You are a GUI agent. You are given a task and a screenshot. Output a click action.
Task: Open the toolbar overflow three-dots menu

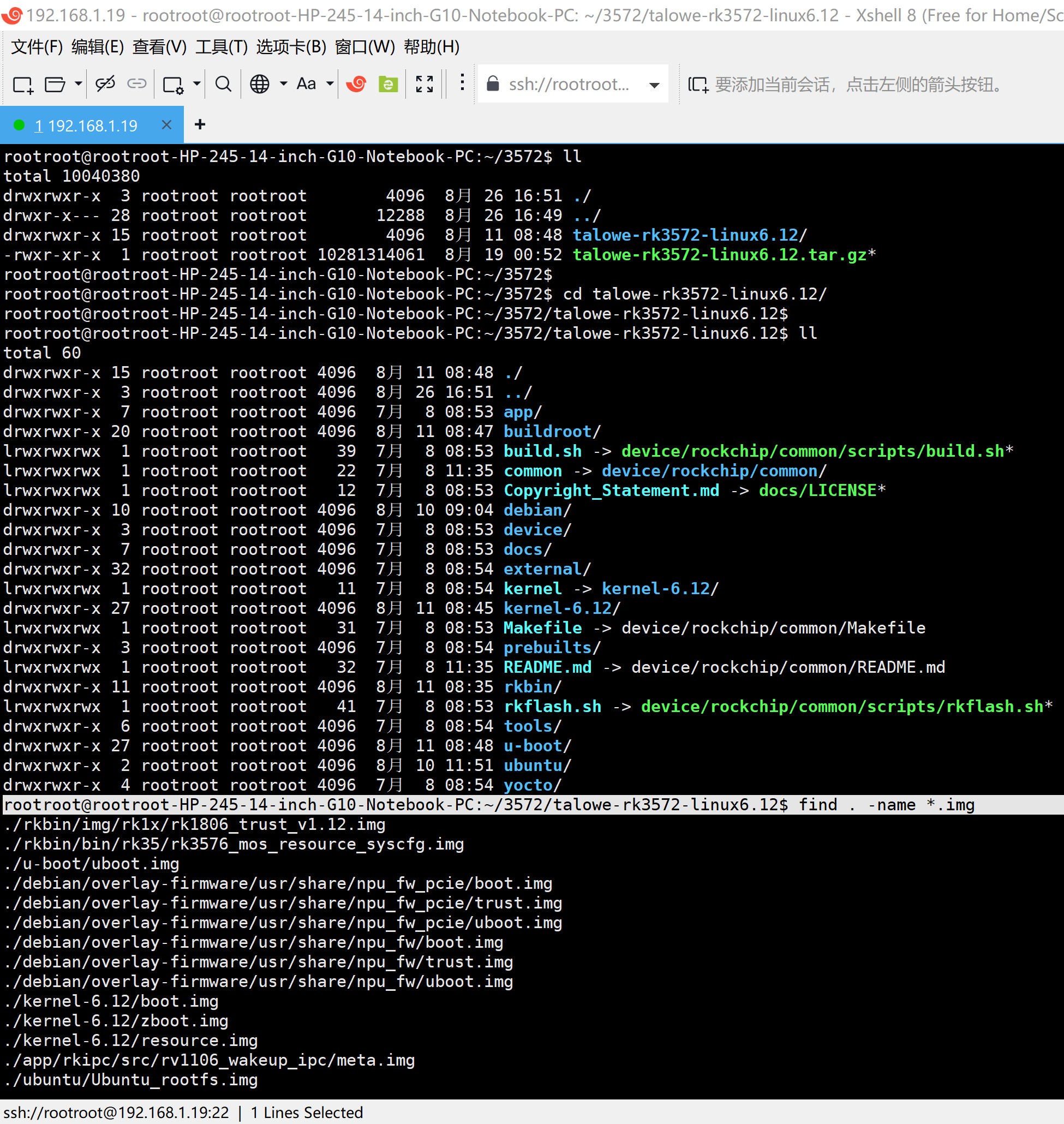462,82
